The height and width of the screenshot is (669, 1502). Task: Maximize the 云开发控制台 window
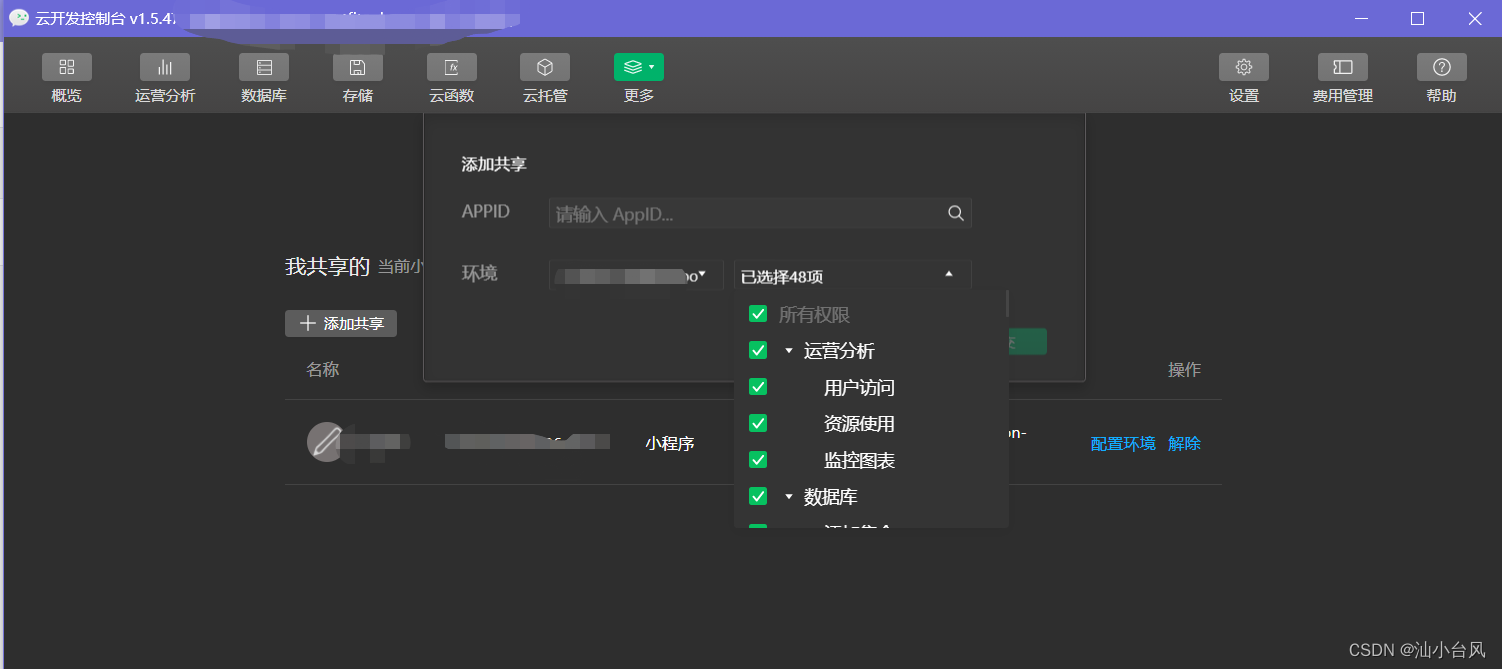[1417, 18]
